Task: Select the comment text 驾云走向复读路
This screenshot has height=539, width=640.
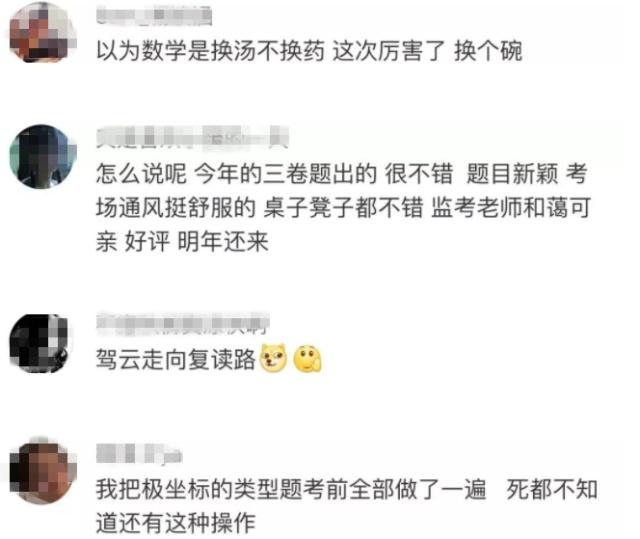Action: [176, 359]
